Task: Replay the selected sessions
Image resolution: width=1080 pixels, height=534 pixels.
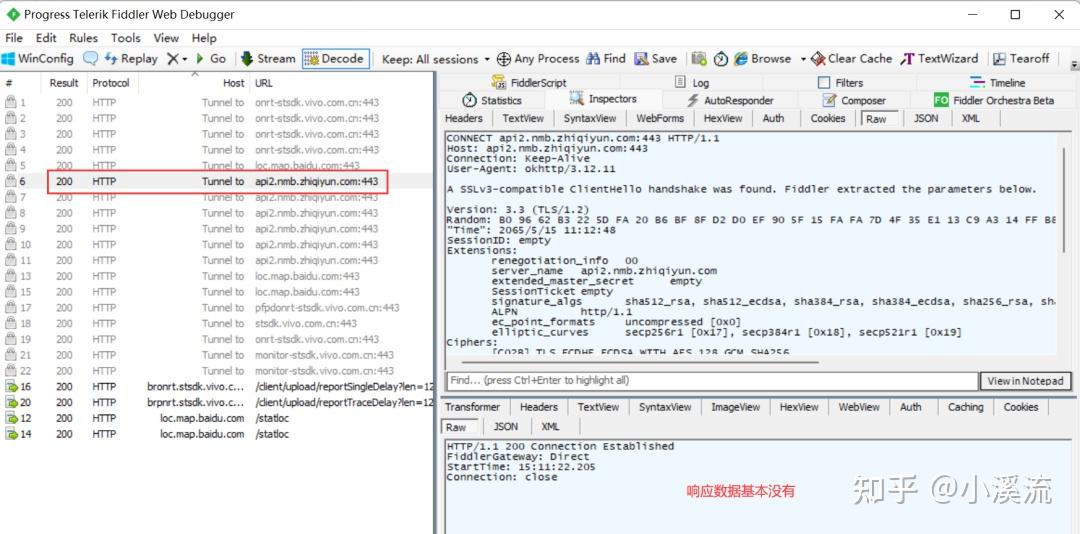Action: [131, 59]
